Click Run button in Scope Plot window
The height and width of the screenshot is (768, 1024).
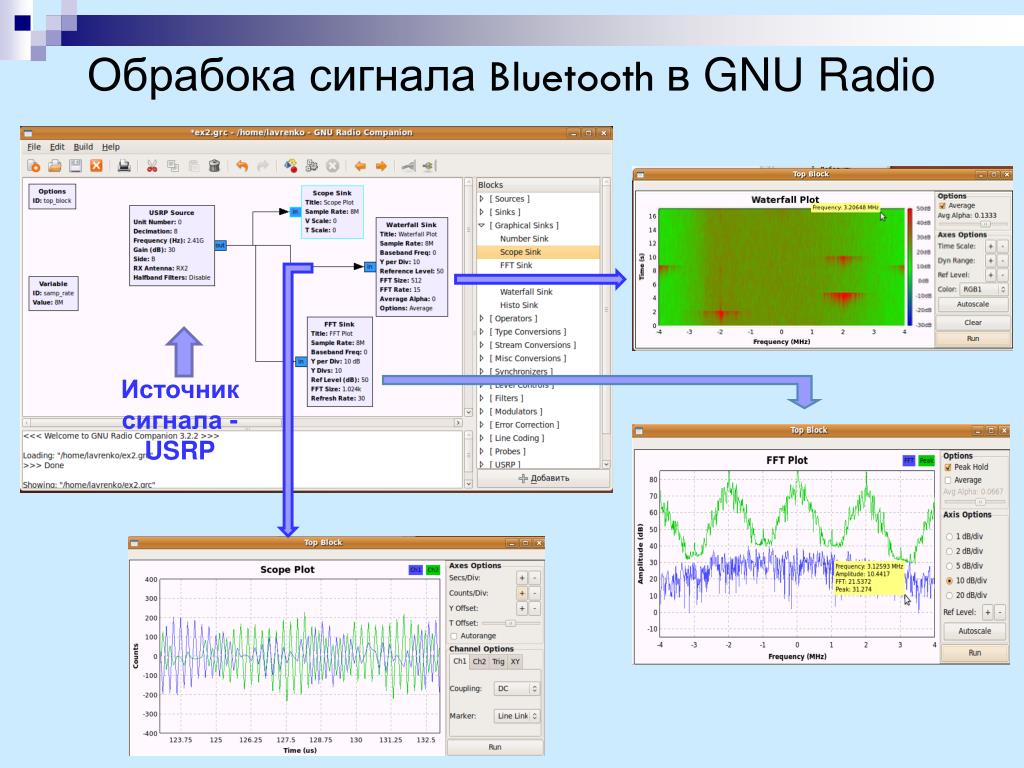[x=495, y=747]
